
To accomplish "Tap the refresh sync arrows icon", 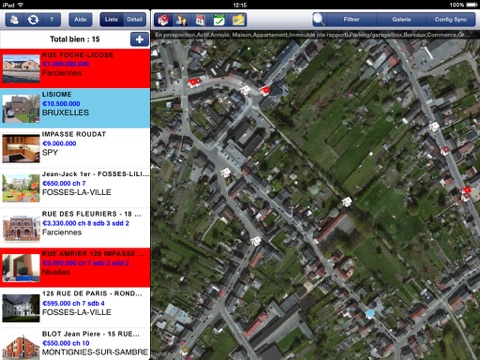I will pyautogui.click(x=33, y=20).
